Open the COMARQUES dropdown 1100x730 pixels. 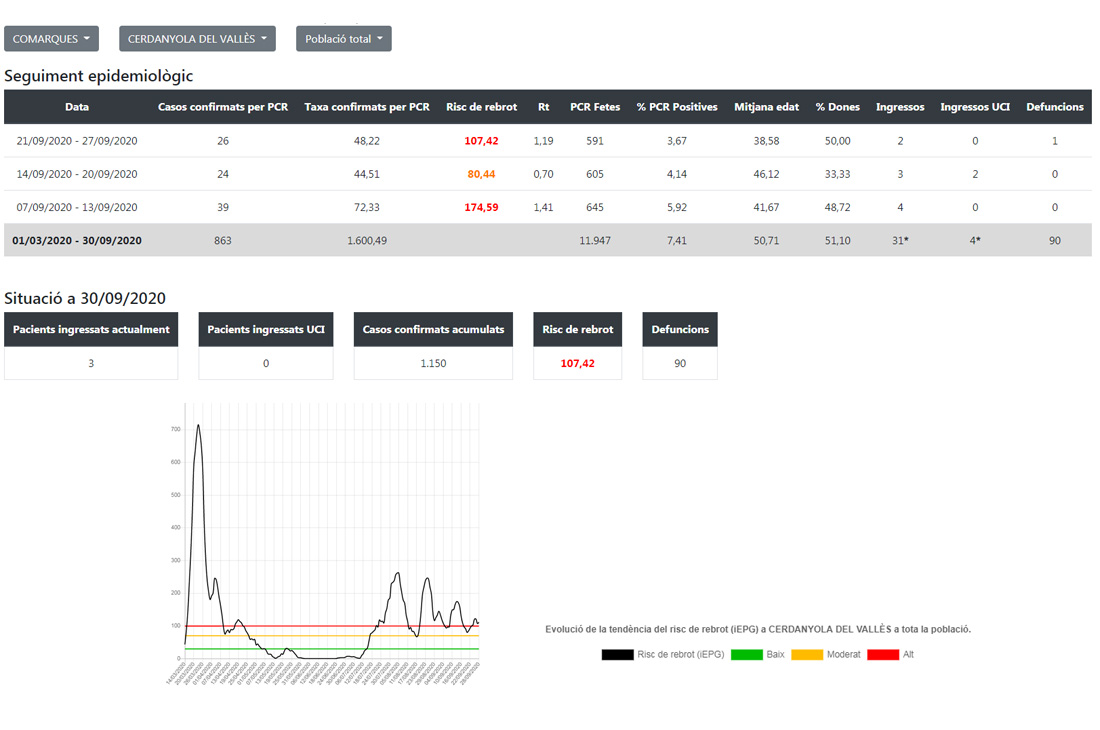pyautogui.click(x=51, y=39)
